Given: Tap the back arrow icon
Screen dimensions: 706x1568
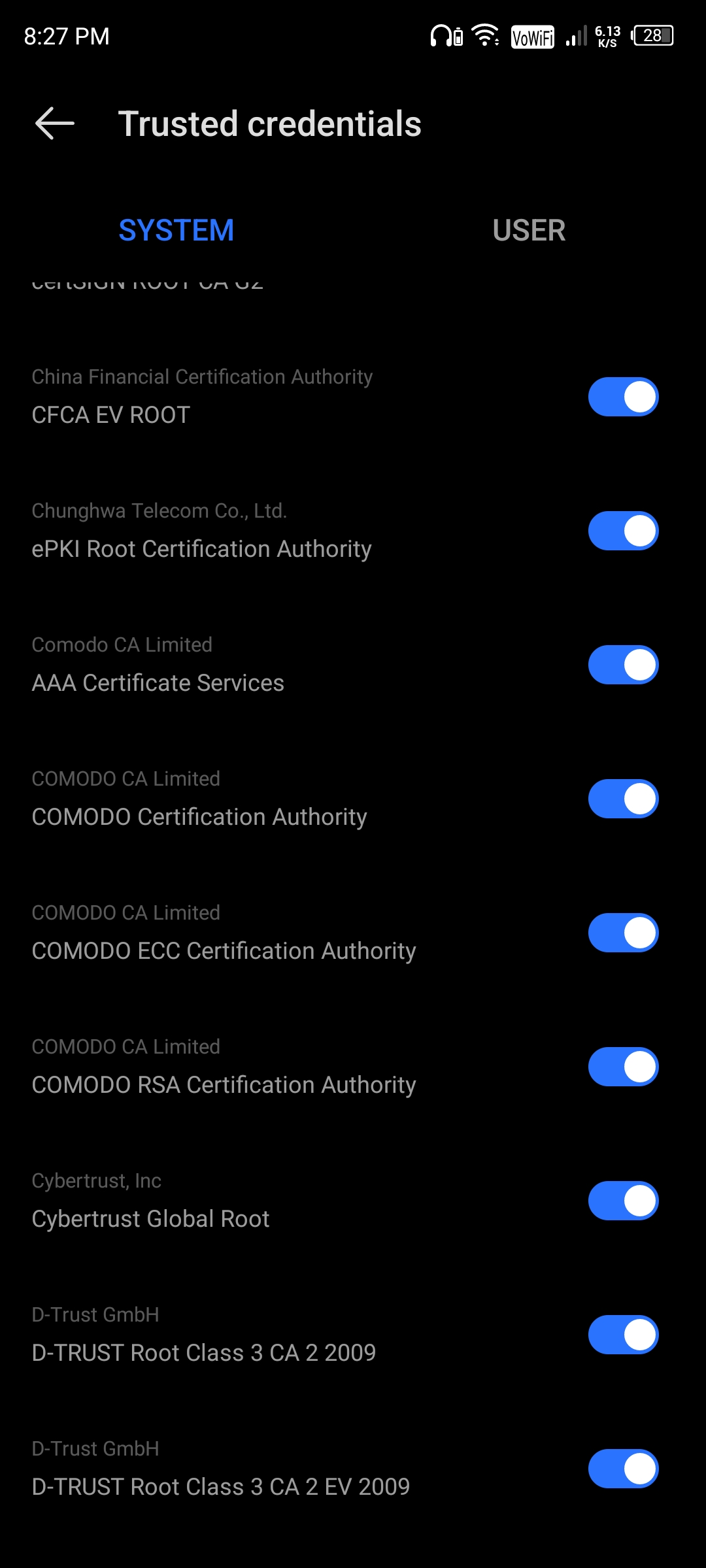Looking at the screenshot, I should [x=54, y=124].
